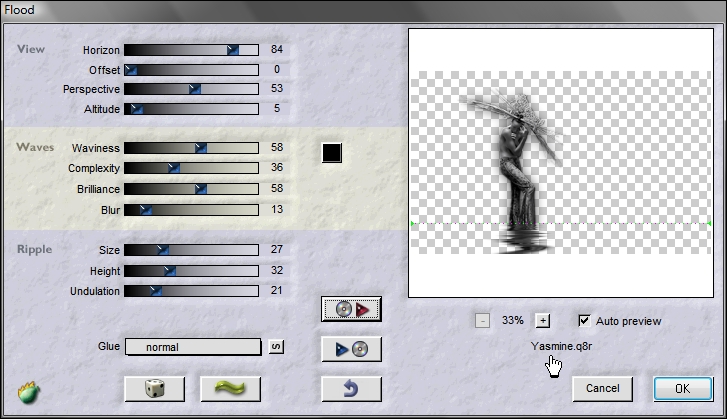Viewport: 727px width, 419px height.
Task: Randomize settings with the dice button
Action: pyautogui.click(x=154, y=388)
